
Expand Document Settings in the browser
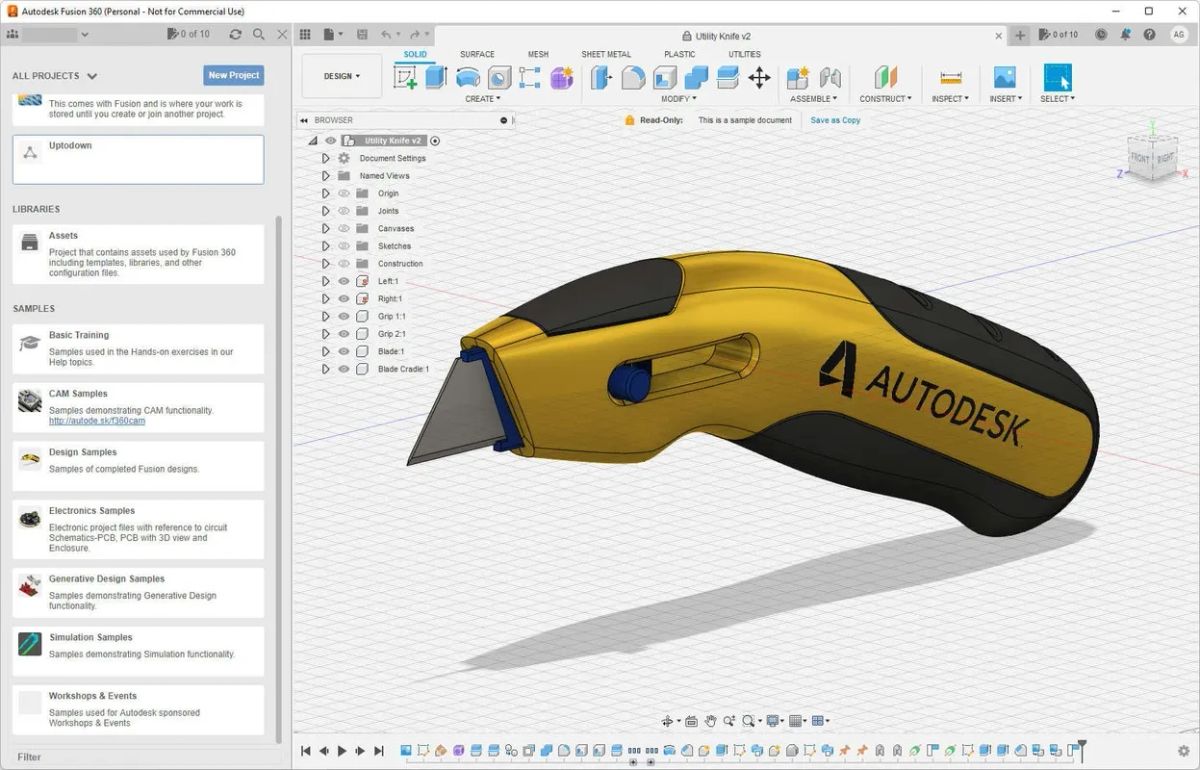point(325,158)
